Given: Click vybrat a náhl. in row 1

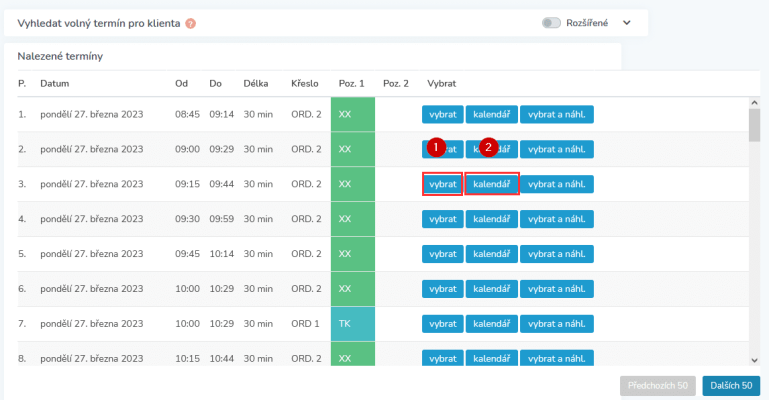Looking at the screenshot, I should coord(557,114).
